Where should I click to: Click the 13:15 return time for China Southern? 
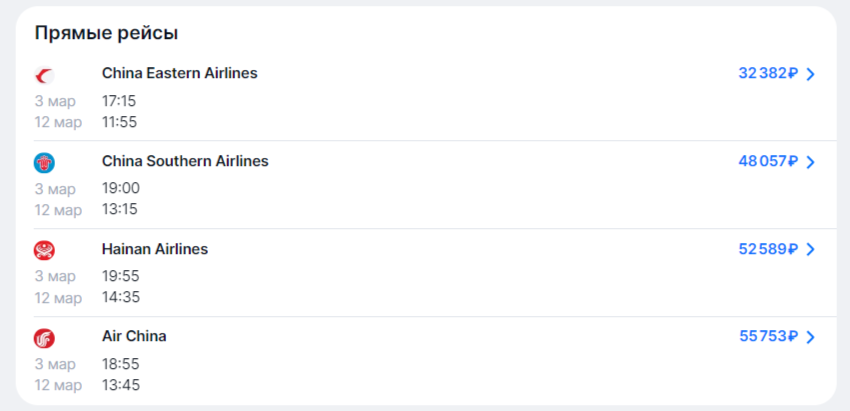tap(120, 209)
